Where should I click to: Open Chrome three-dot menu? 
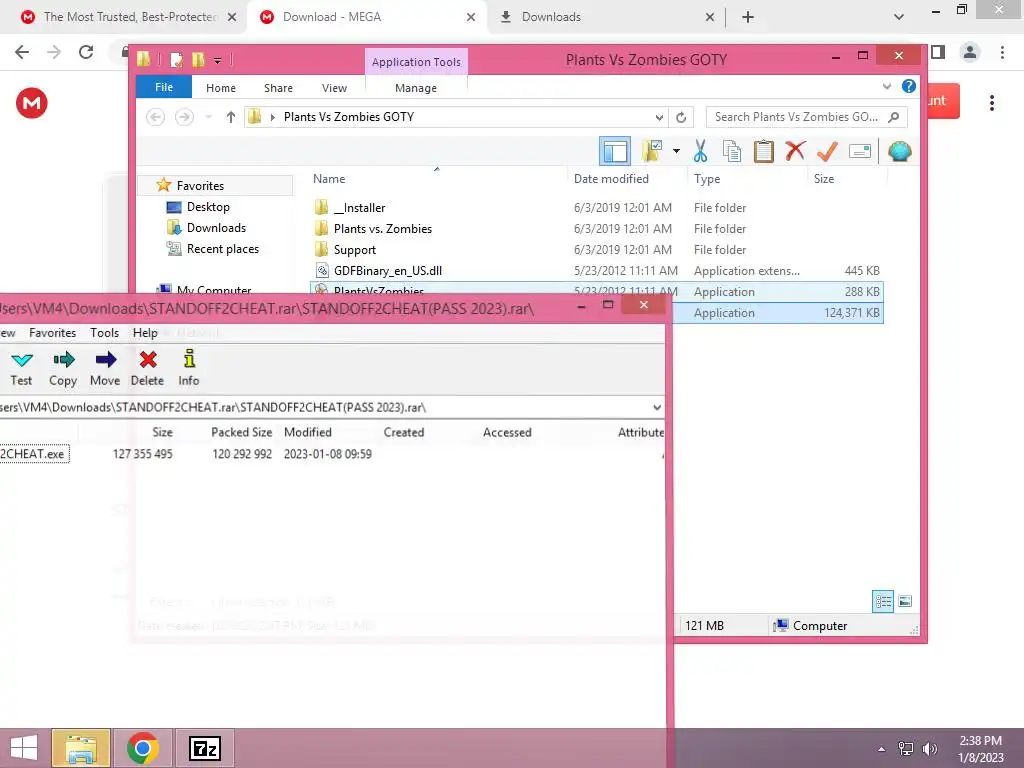[1002, 52]
